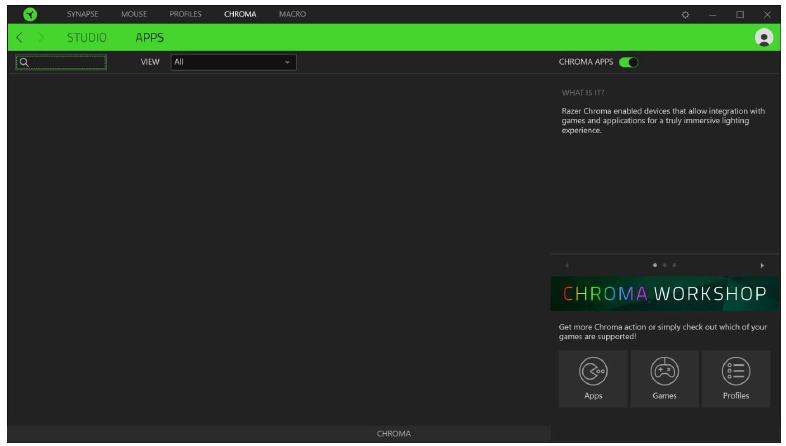The width and height of the screenshot is (786, 446).
Task: Switch to the Macro tab
Action: (x=292, y=14)
